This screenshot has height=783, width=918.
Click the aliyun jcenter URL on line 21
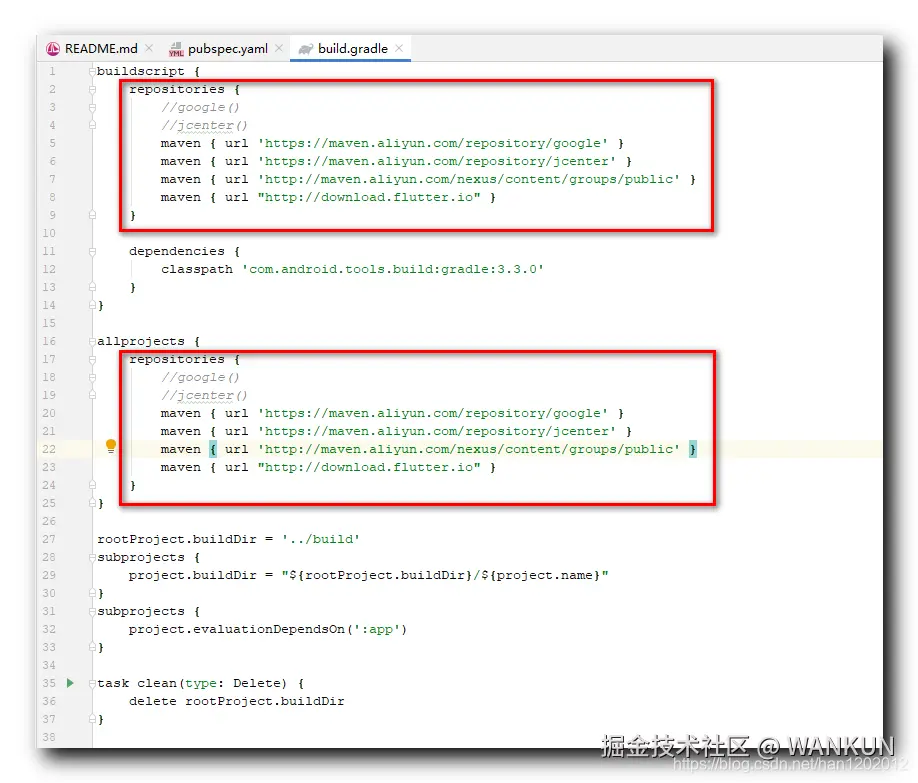[437, 432]
